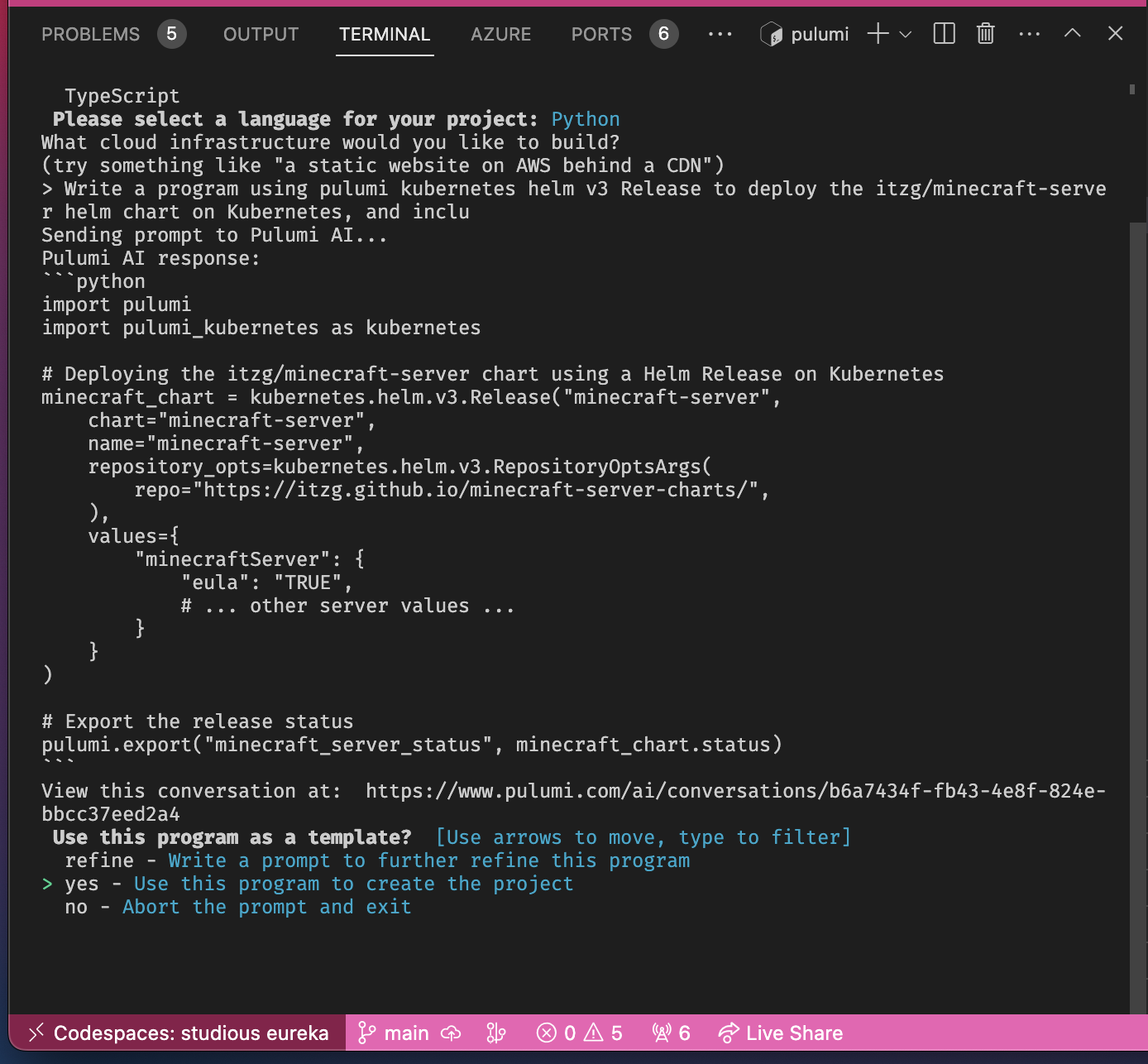Switch to the PORTS tab

[624, 34]
